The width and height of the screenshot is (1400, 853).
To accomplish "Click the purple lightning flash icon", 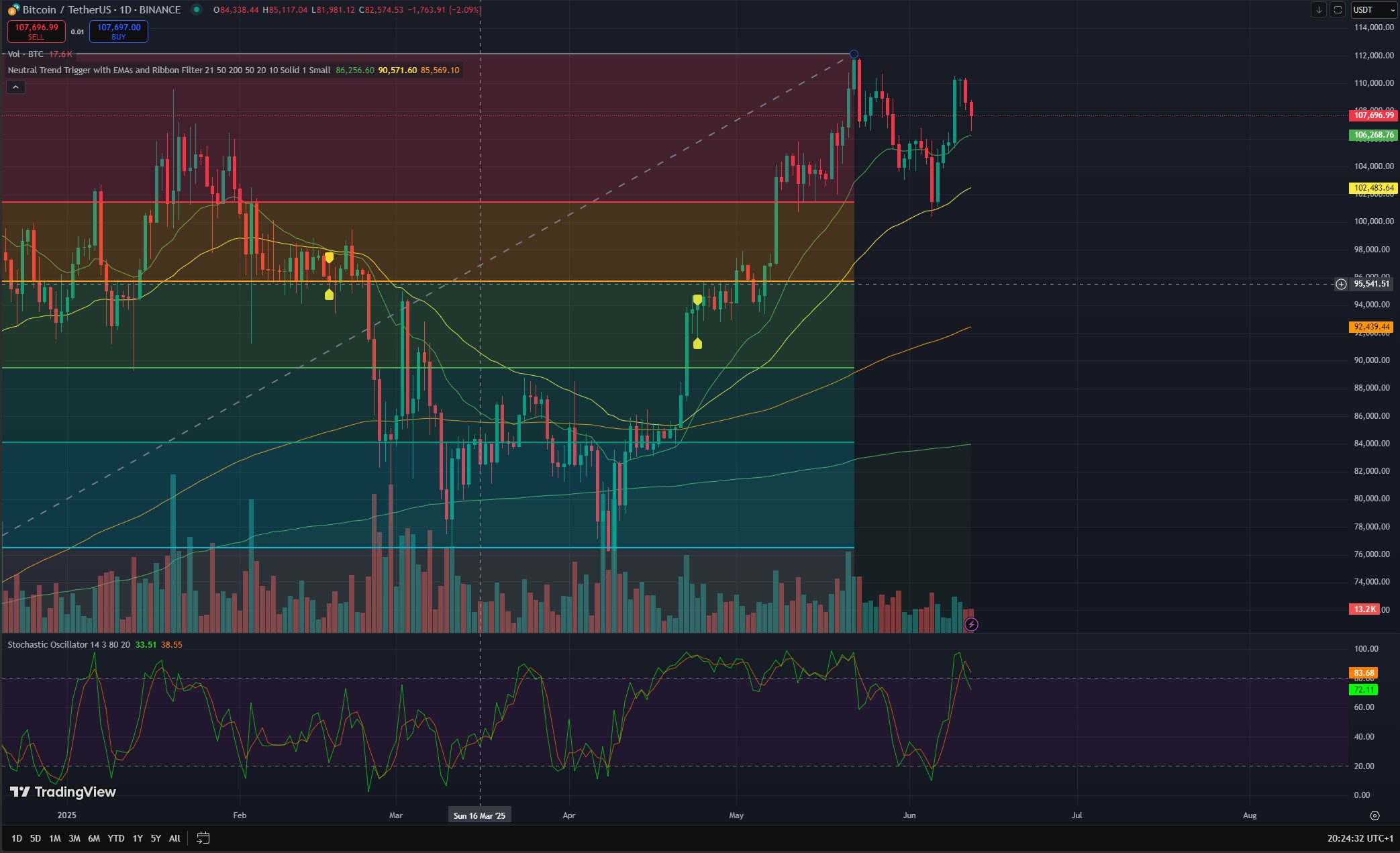I will (971, 625).
